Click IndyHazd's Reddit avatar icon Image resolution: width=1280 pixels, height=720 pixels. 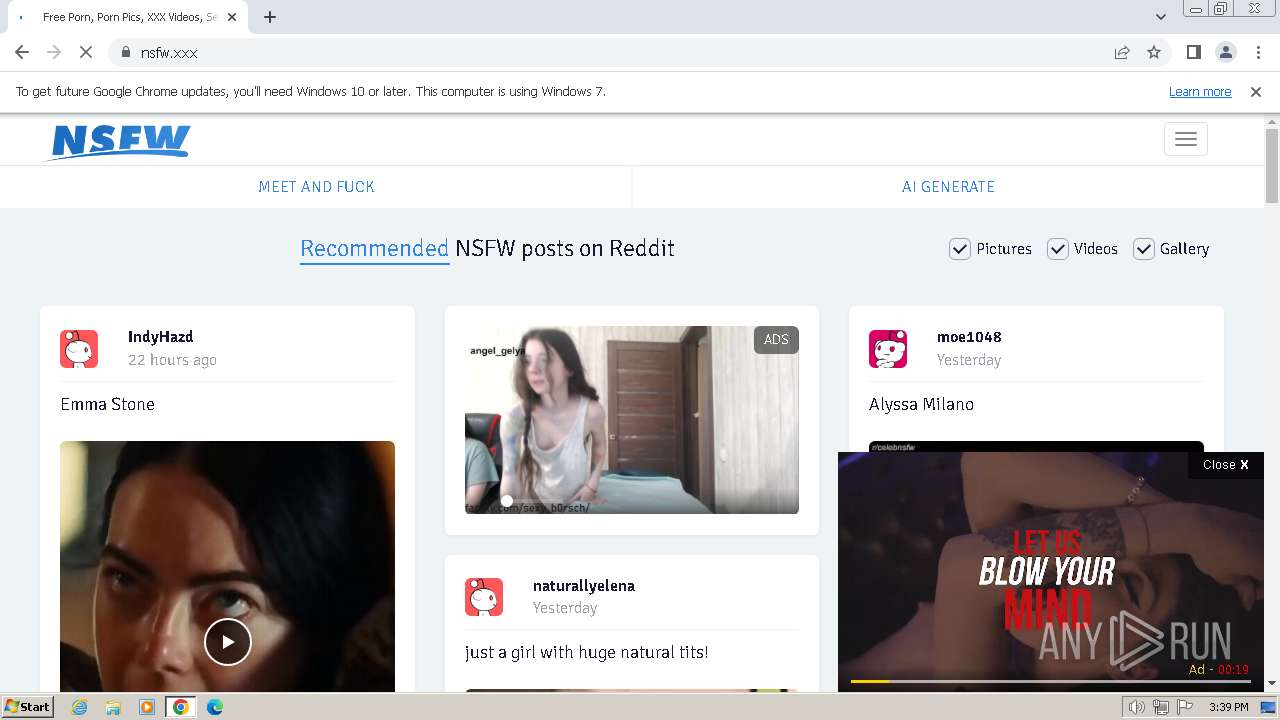pyautogui.click(x=79, y=349)
